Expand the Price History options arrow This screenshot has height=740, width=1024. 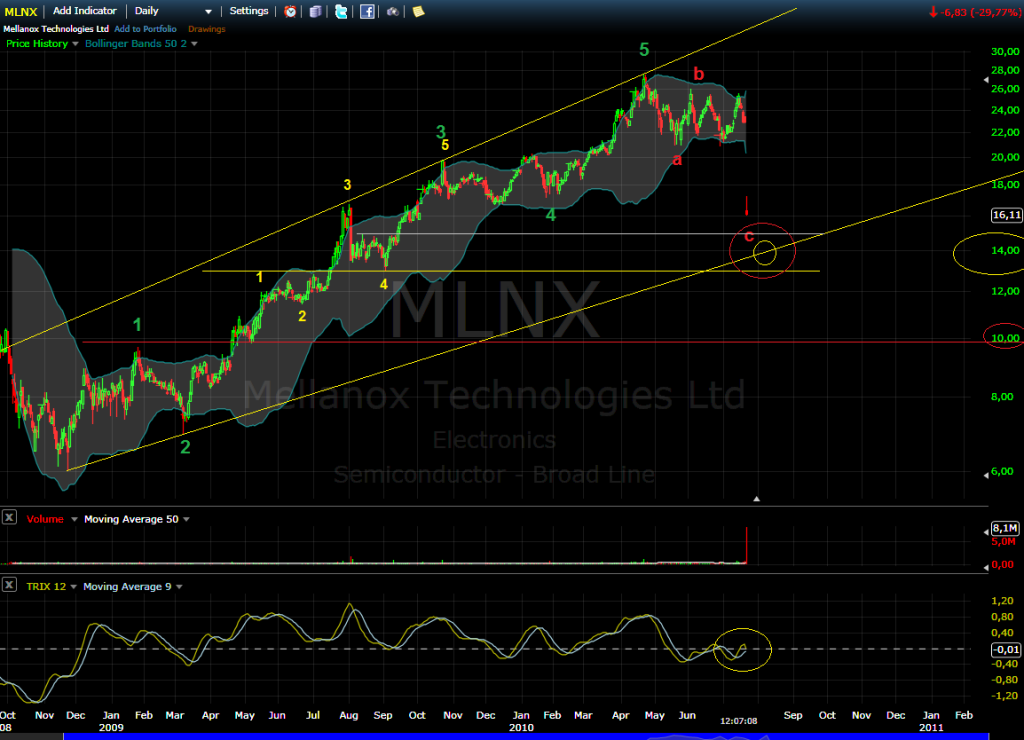75,44
